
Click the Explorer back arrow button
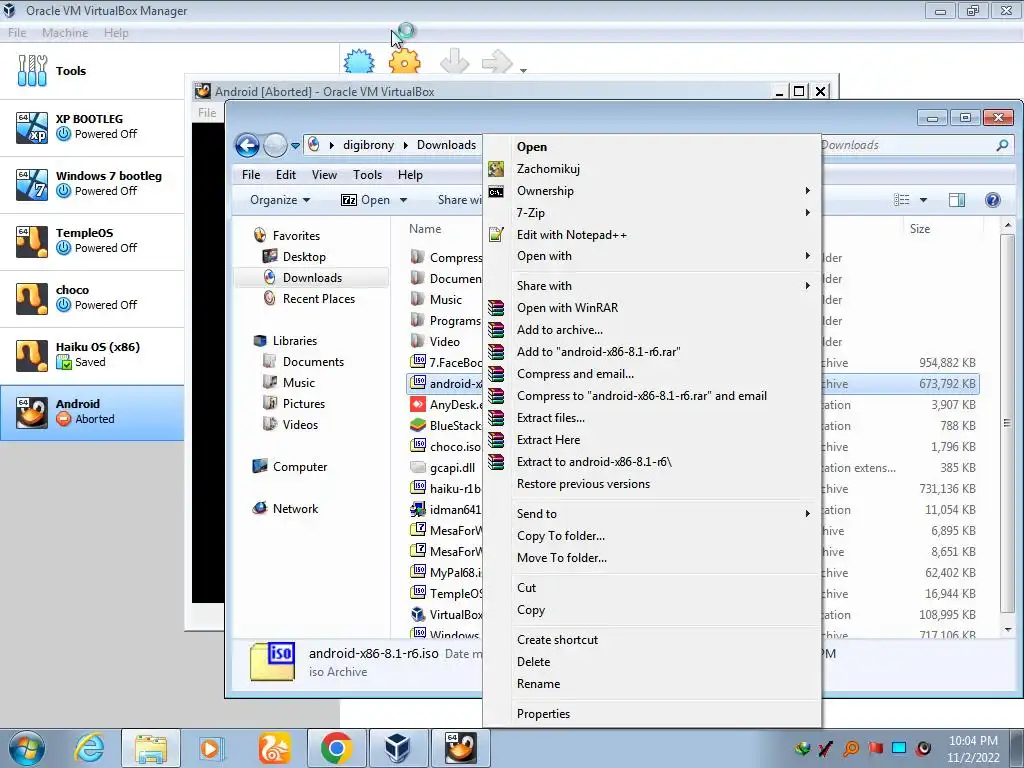click(248, 145)
